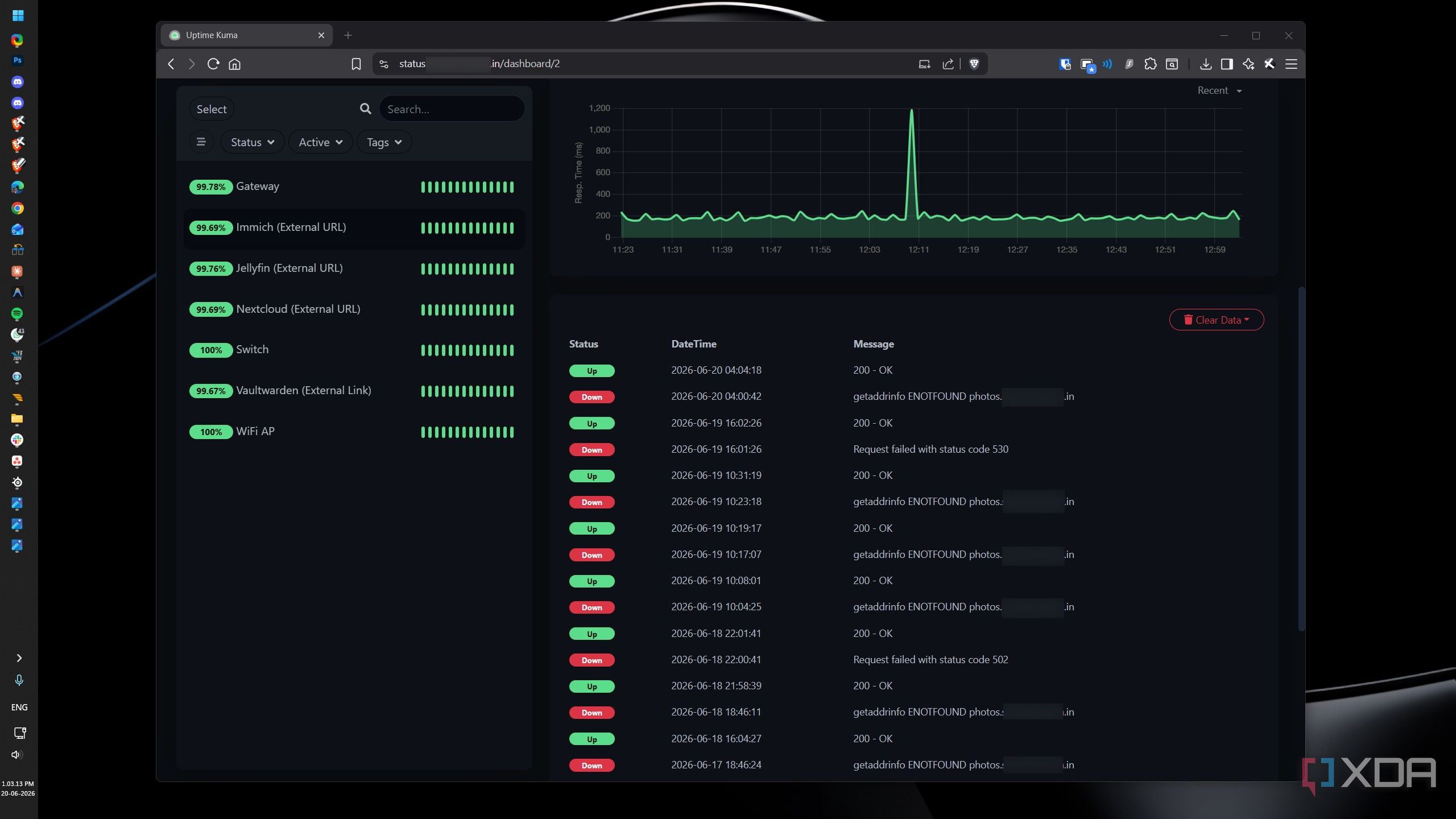Open the Clear Data dropdown

[1217, 320]
